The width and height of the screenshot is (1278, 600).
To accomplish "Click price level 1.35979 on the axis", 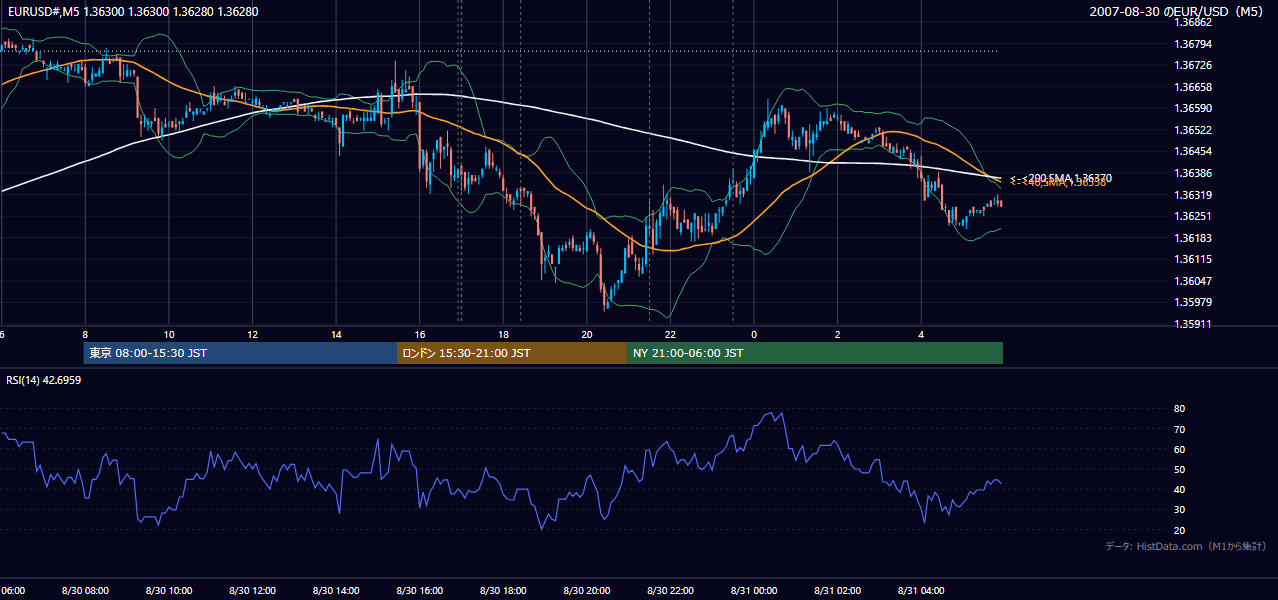I will tap(1192, 302).
